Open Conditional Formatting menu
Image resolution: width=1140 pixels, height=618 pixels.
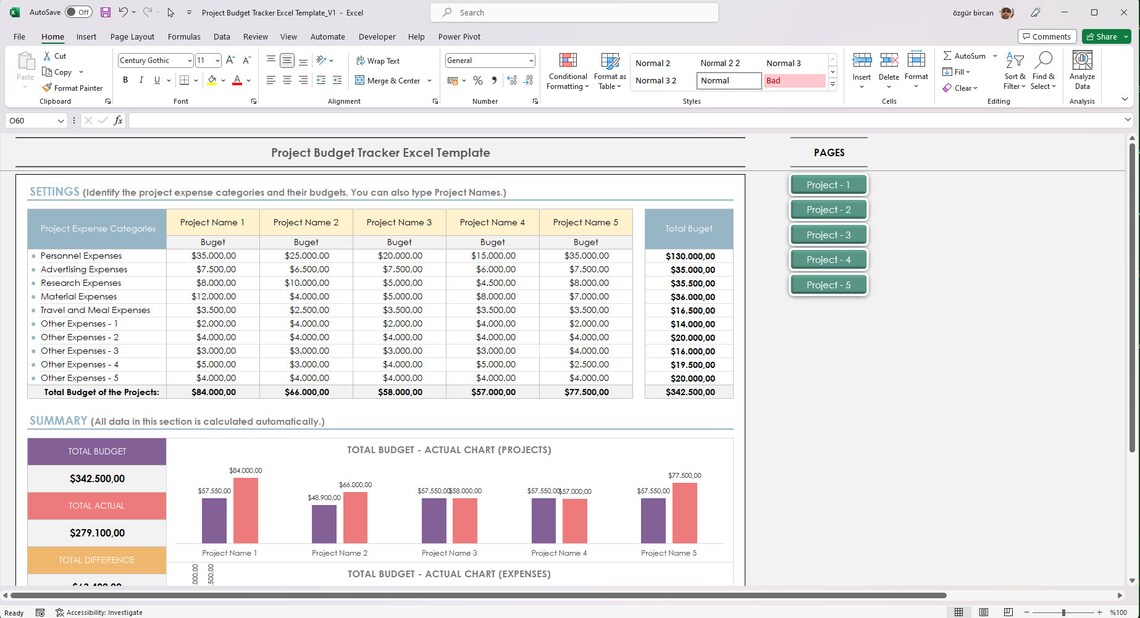point(567,71)
